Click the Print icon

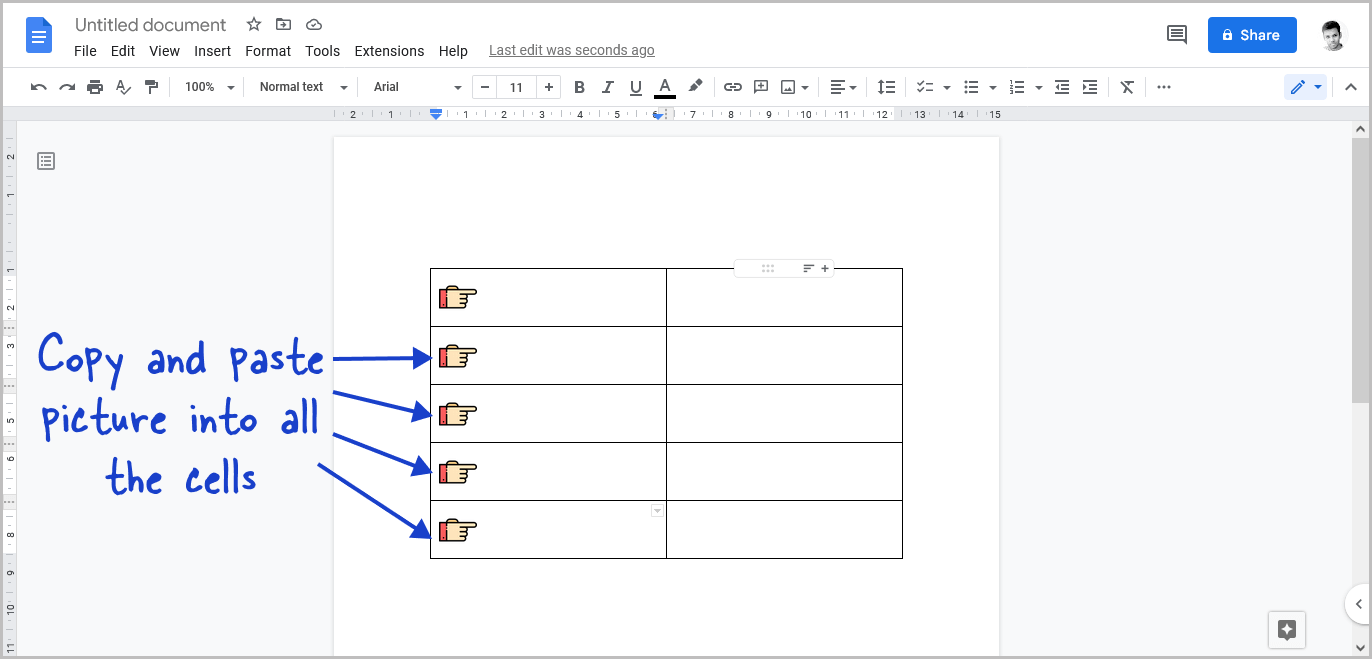point(95,87)
